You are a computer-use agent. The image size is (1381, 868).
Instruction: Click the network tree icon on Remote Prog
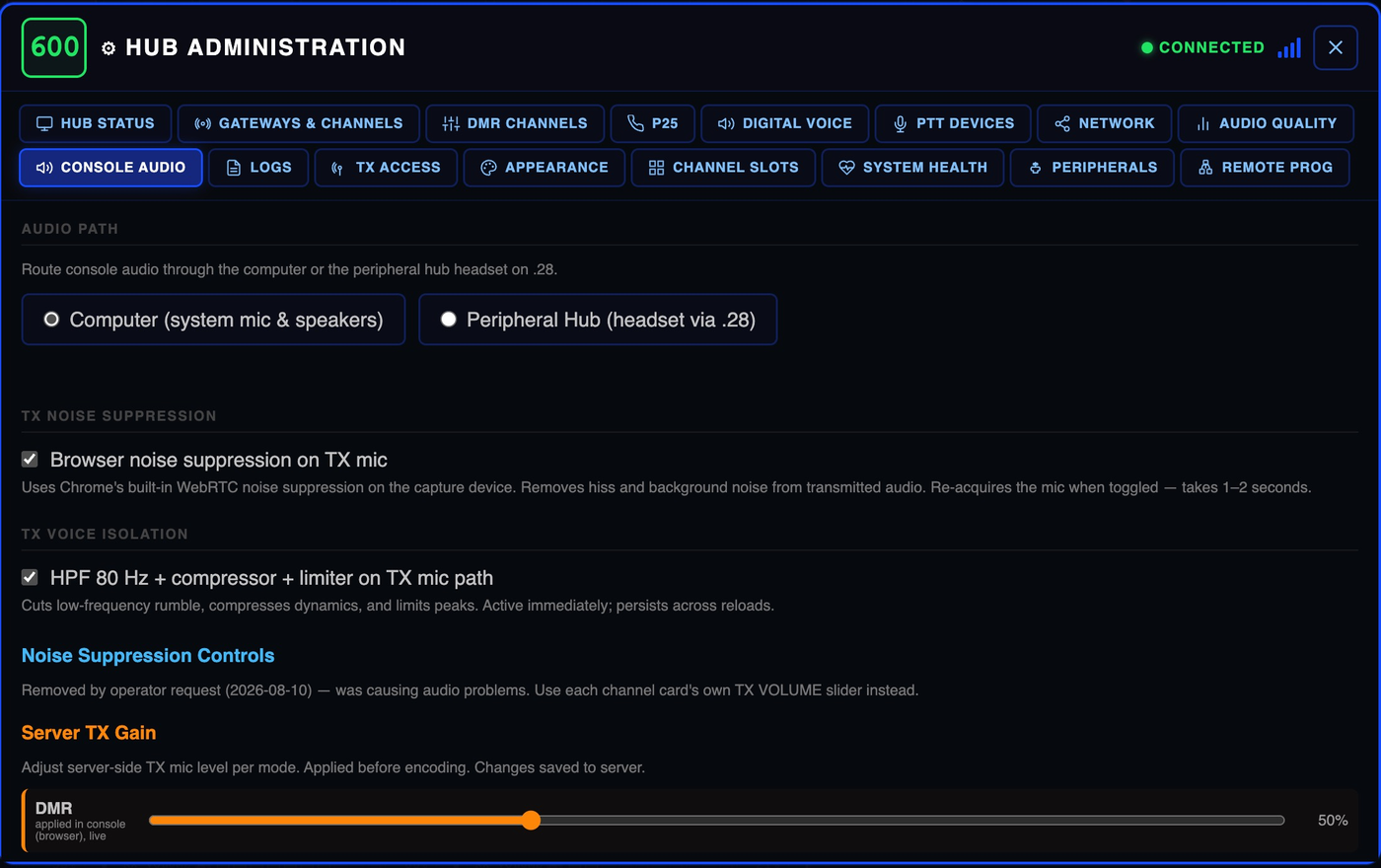[x=1205, y=168]
